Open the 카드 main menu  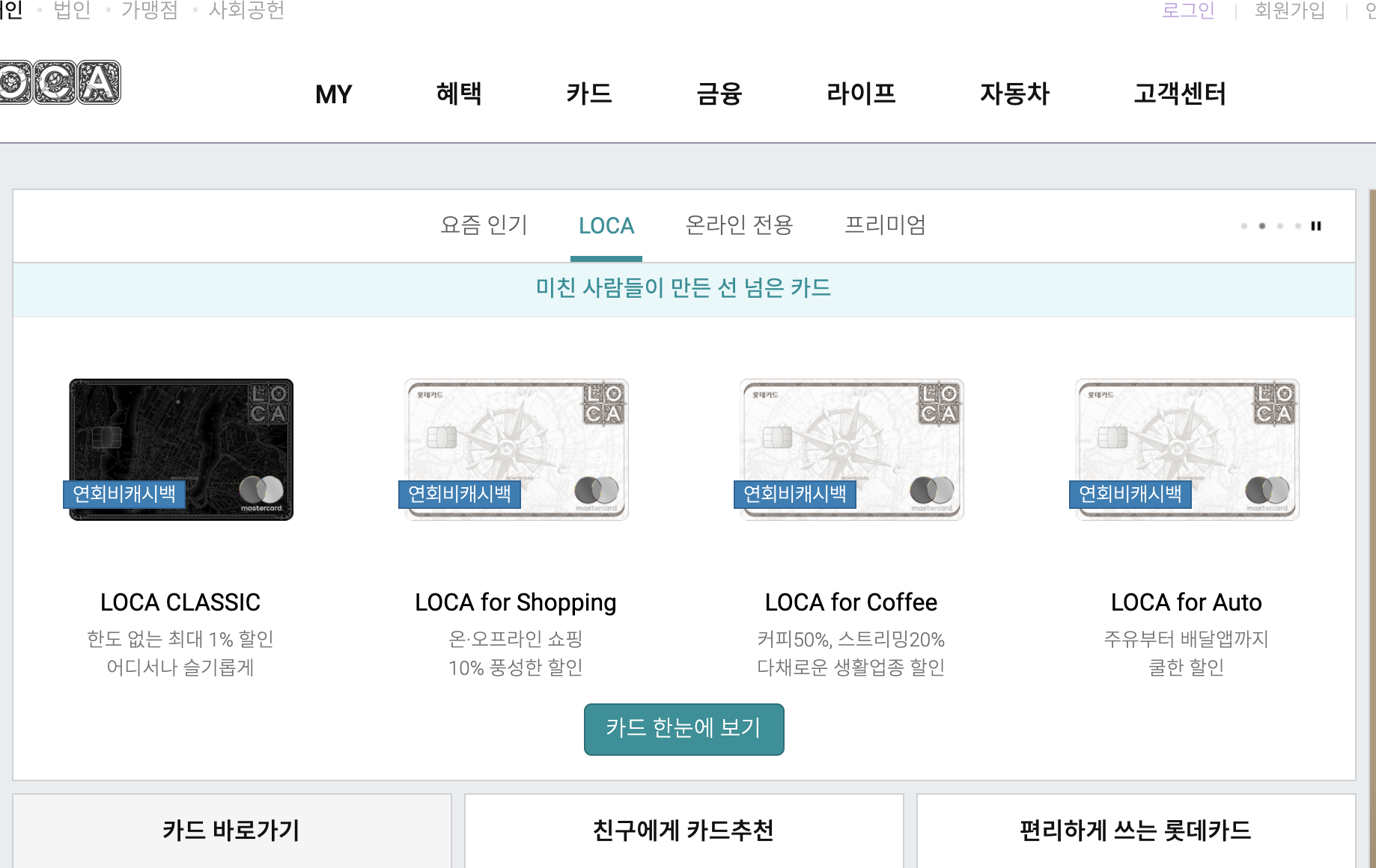click(x=589, y=94)
